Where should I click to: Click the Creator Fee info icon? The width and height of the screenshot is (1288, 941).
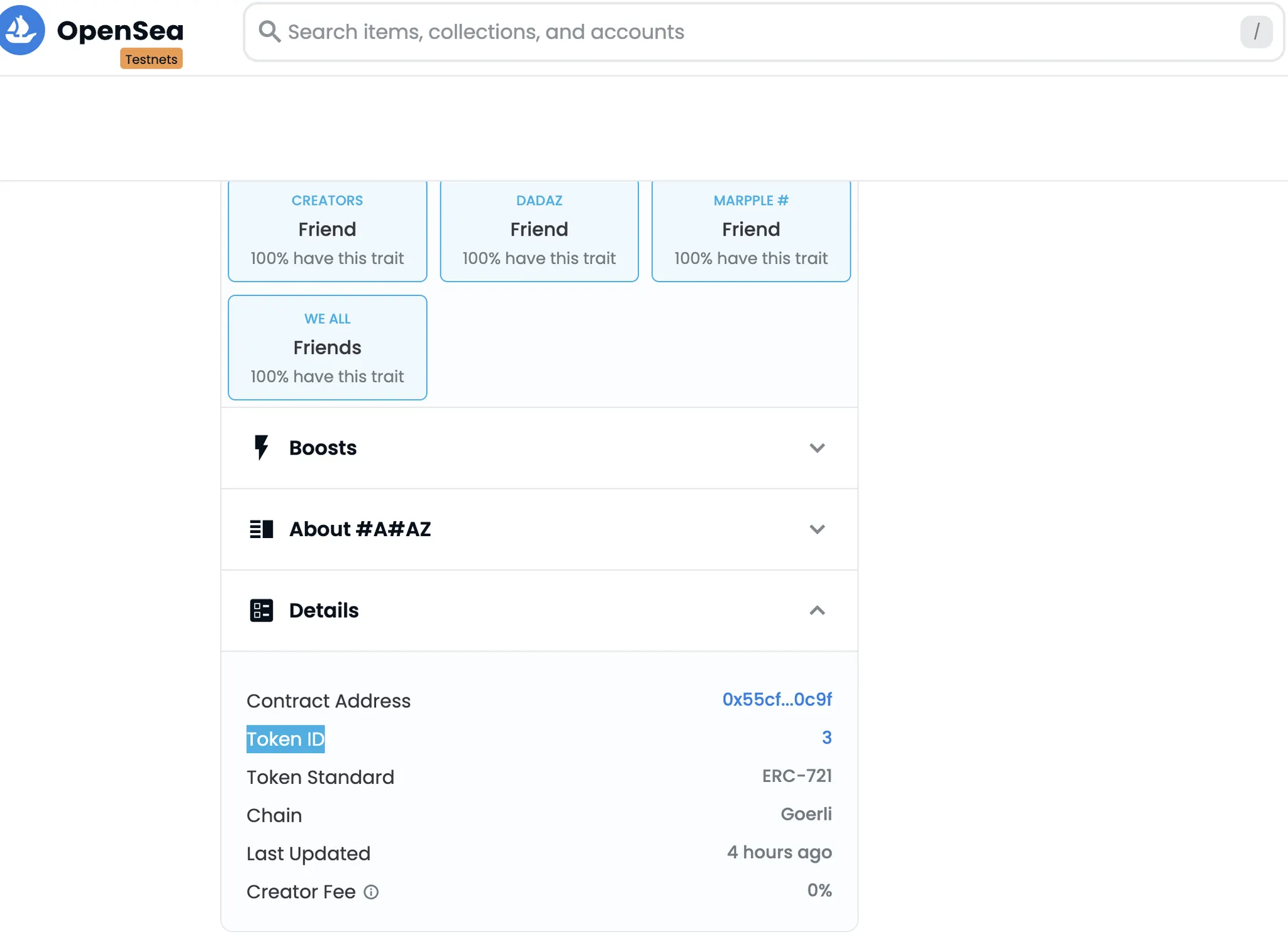371,892
